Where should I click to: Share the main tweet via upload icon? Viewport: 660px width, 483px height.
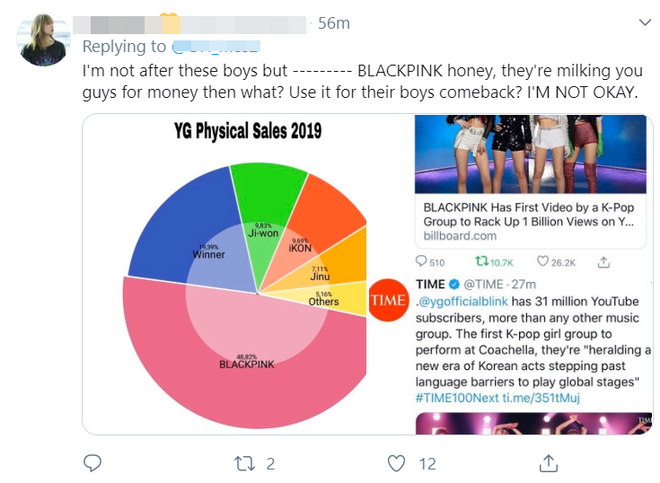(x=548, y=463)
